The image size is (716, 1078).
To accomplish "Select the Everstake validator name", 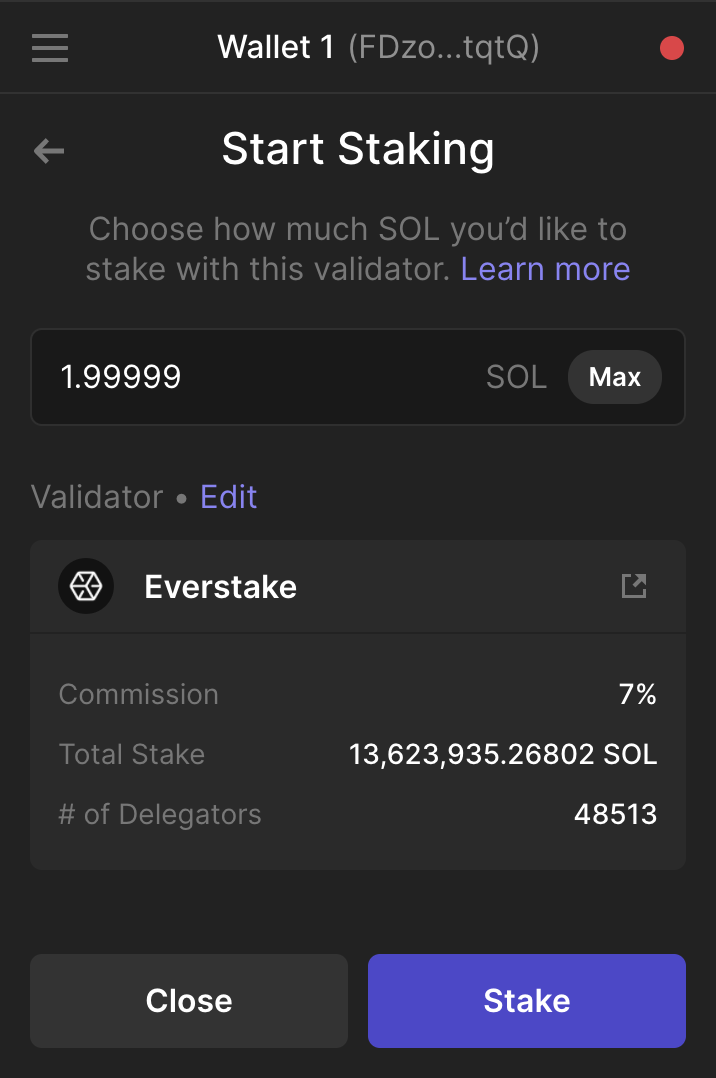I will 220,587.
